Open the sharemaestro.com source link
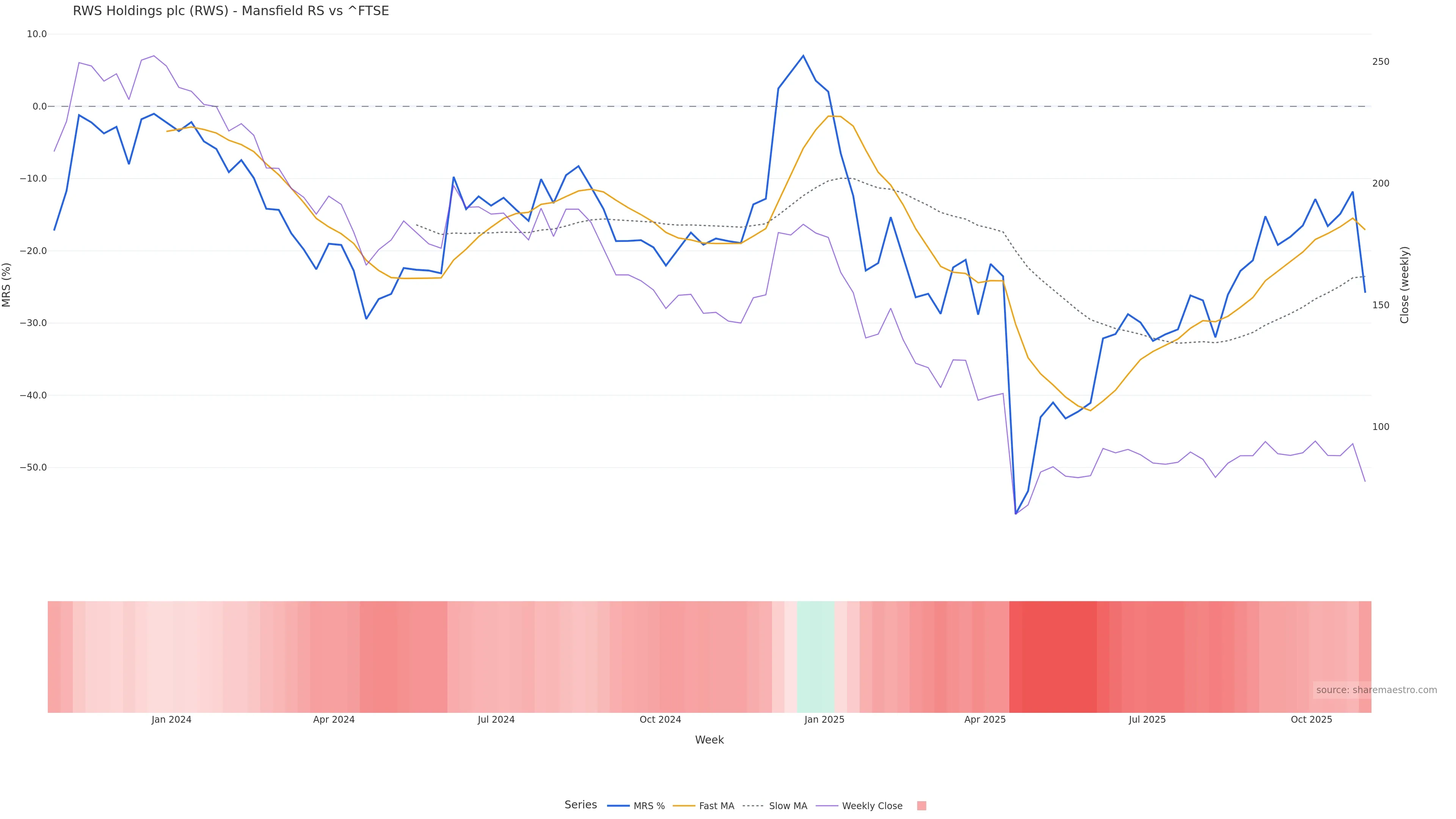Image resolution: width=1456 pixels, height=819 pixels. [x=1376, y=690]
